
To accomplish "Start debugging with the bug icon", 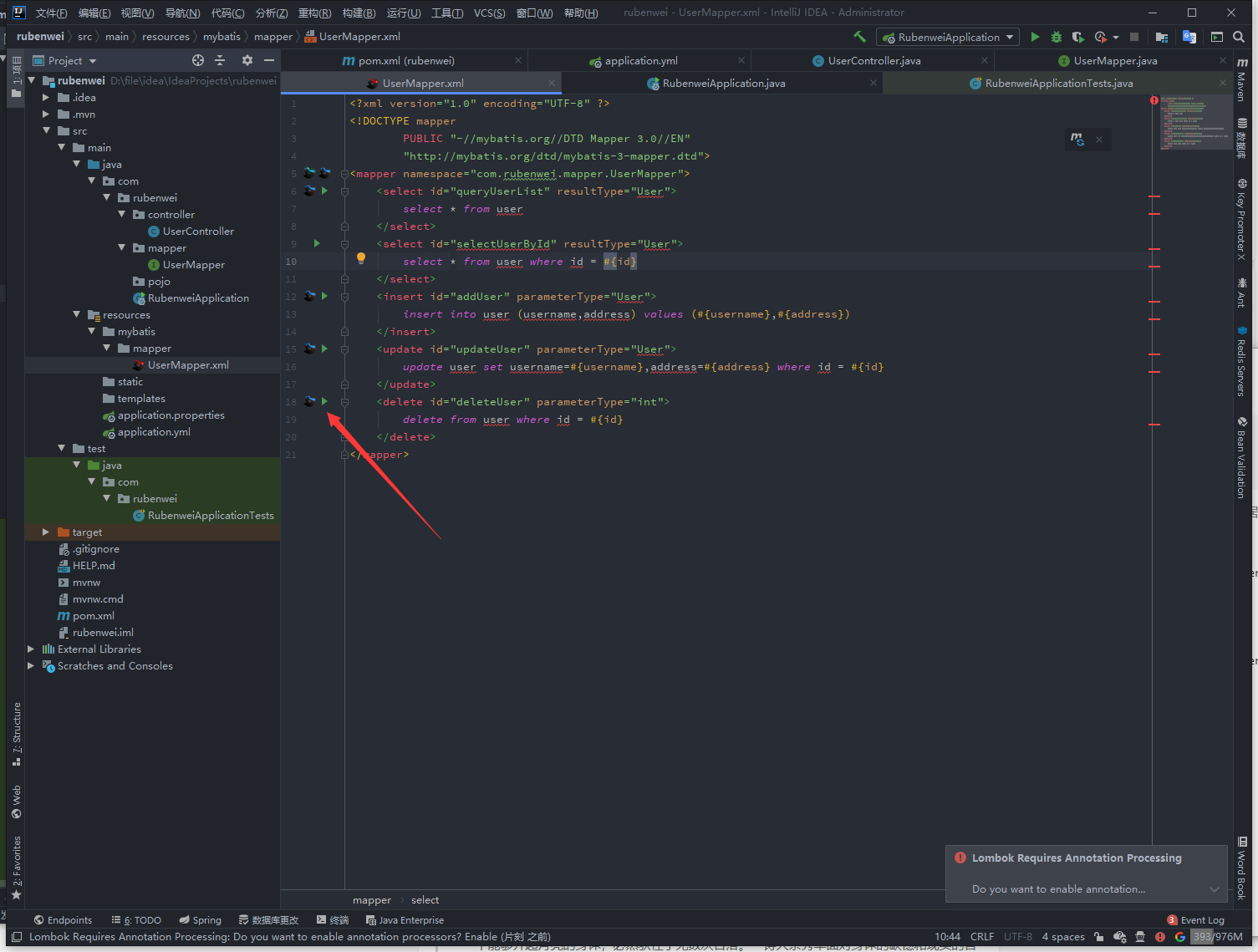I will [x=1057, y=37].
